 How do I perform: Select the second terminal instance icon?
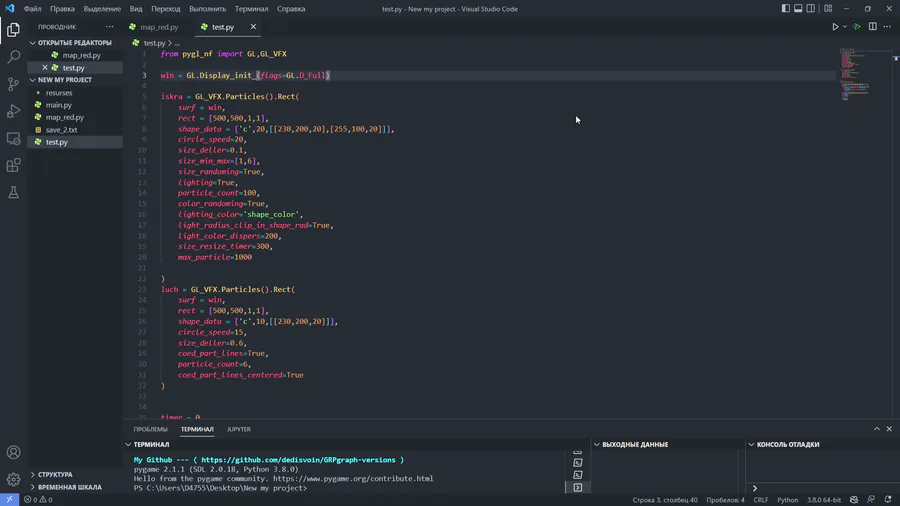[577, 475]
